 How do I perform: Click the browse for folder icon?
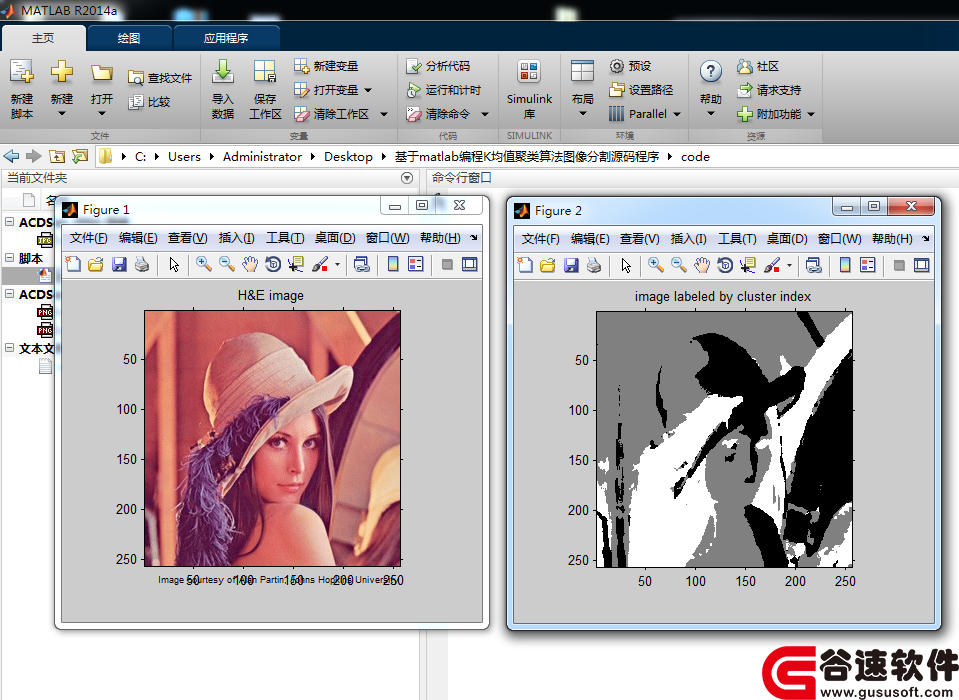80,157
